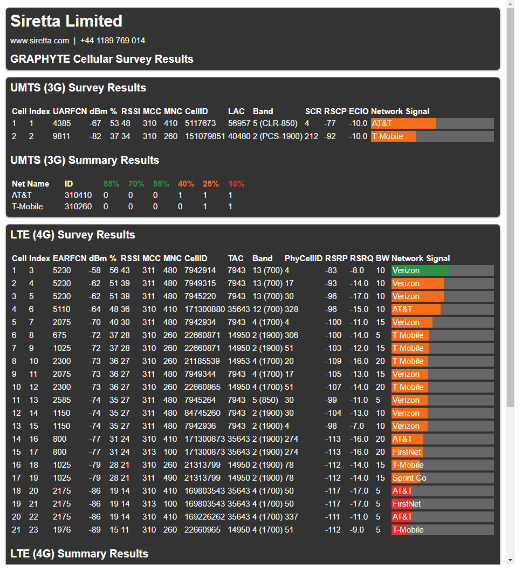The width and height of the screenshot is (521, 576).
Task: Click the RSRQ column header
Action: (362, 258)
